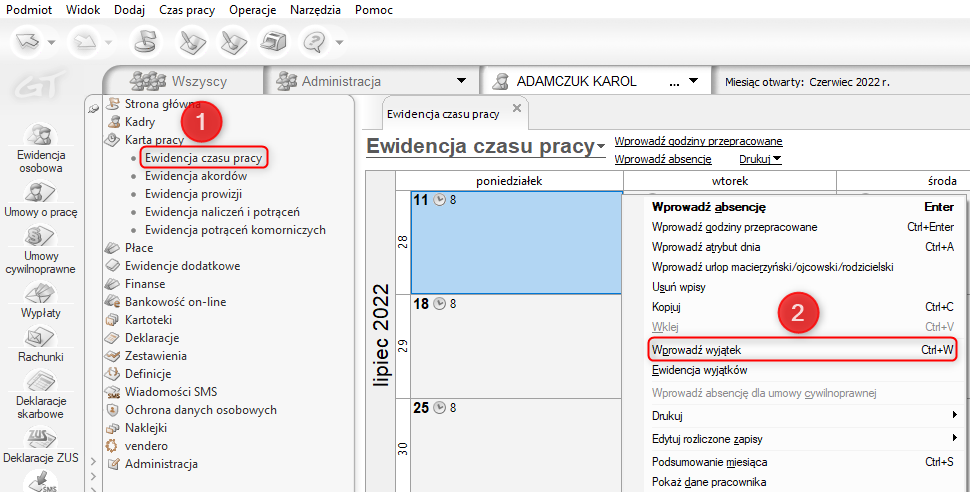
Task: Open the Widok menu
Action: 83,10
